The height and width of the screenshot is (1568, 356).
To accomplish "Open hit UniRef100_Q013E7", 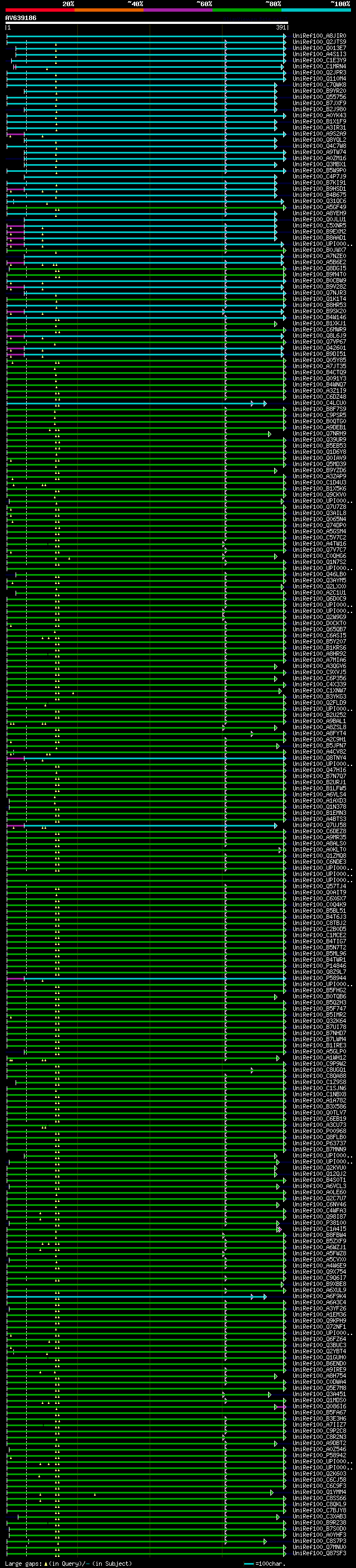I will [319, 48].
